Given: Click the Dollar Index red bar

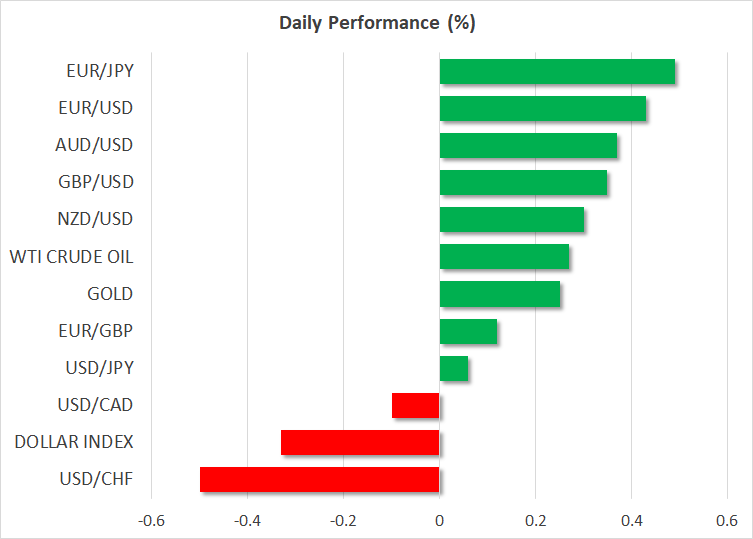Looking at the screenshot, I should point(360,442).
